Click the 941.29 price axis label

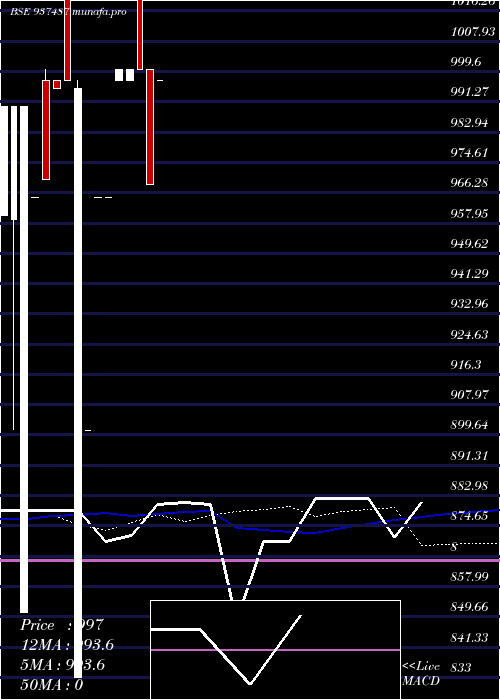pyautogui.click(x=469, y=274)
